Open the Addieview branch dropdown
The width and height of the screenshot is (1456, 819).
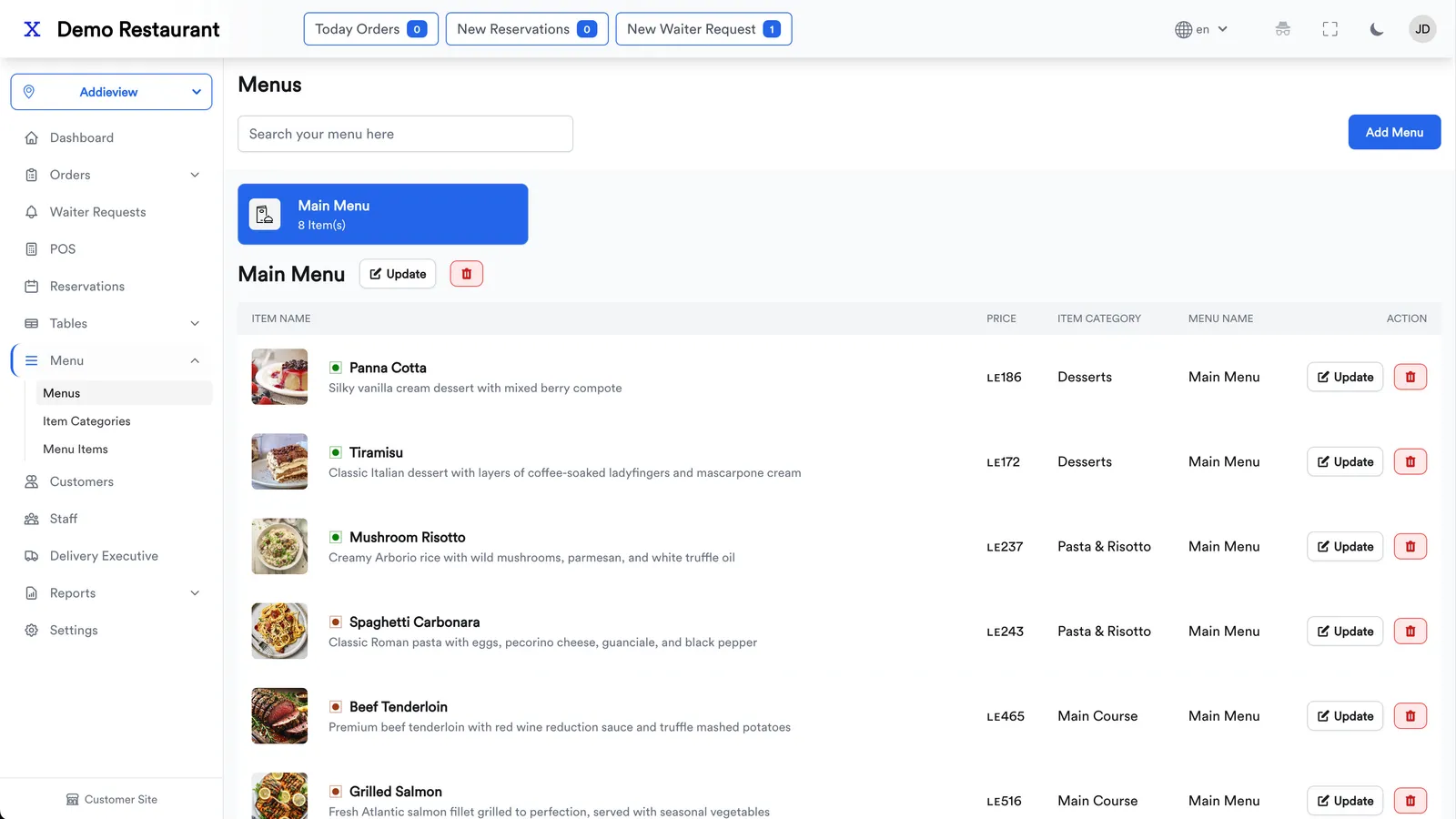point(111,92)
